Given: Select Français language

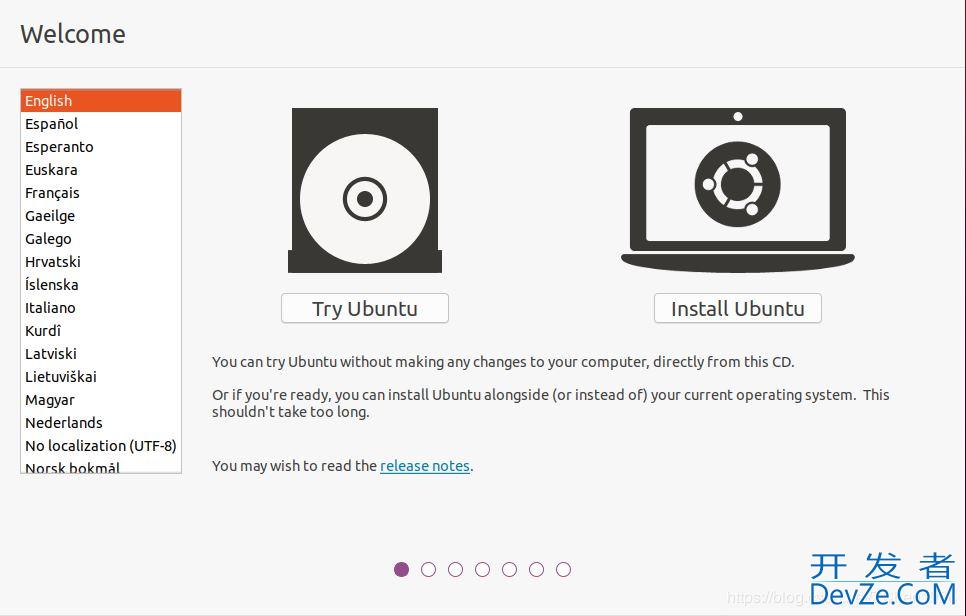Looking at the screenshot, I should coord(101,193).
